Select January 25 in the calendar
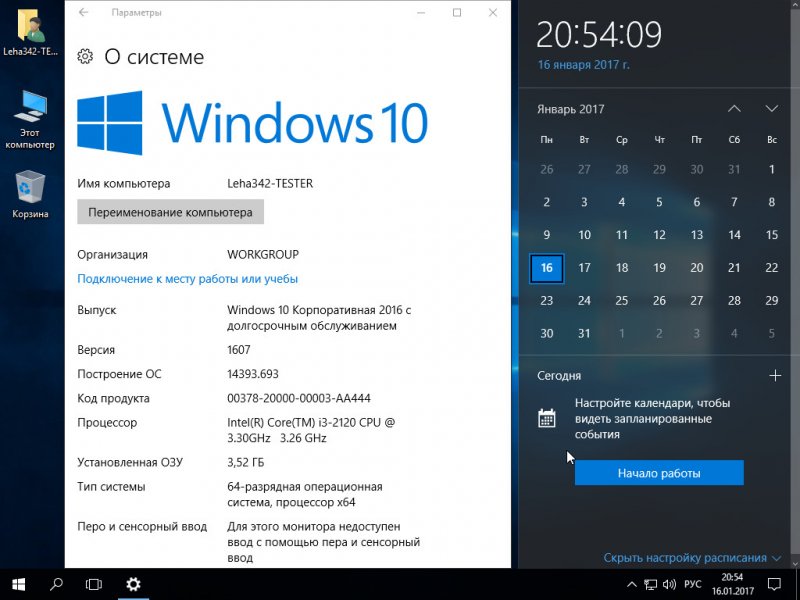 coord(622,300)
